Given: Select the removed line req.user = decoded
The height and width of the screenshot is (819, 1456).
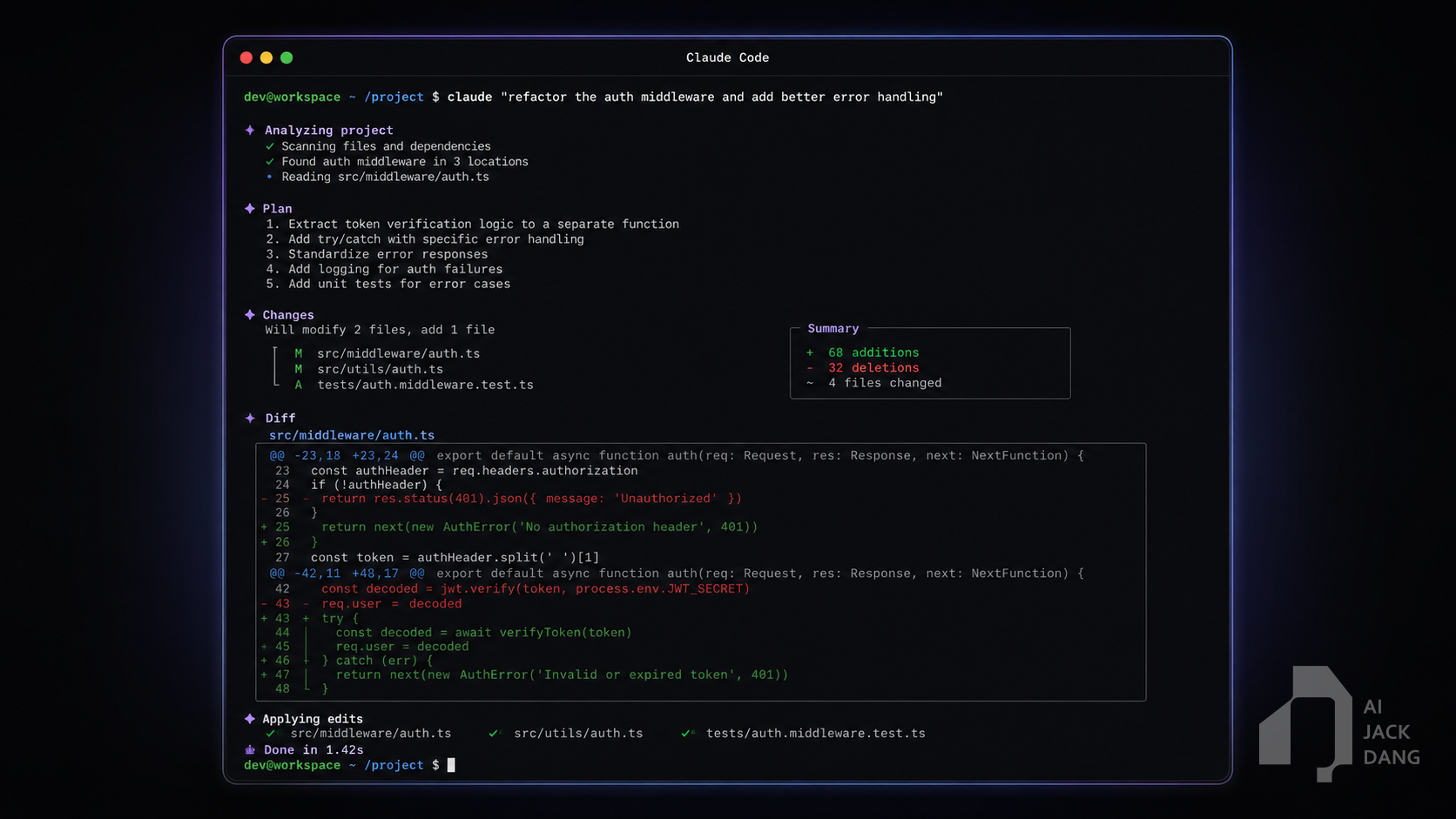Looking at the screenshot, I should point(391,604).
